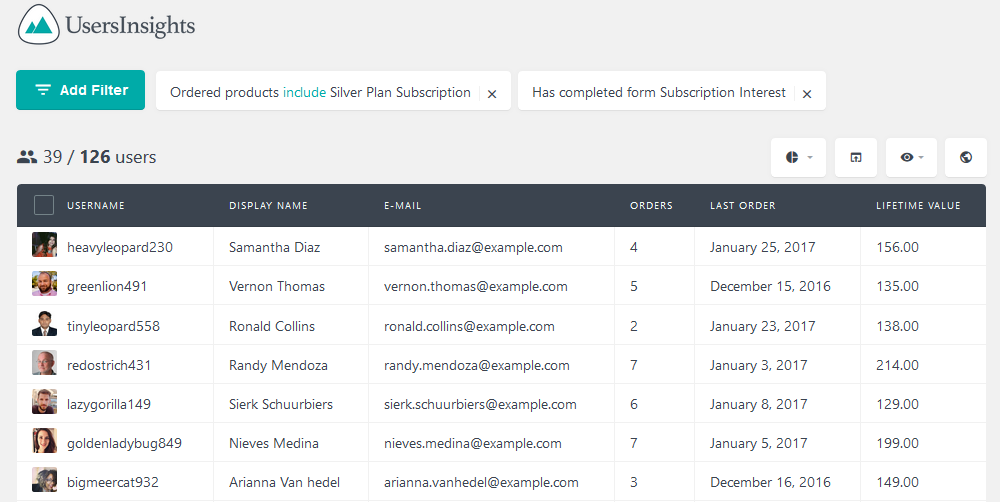Tick the select all users checkbox
Viewport: 1000px width, 502px height.
point(44,205)
